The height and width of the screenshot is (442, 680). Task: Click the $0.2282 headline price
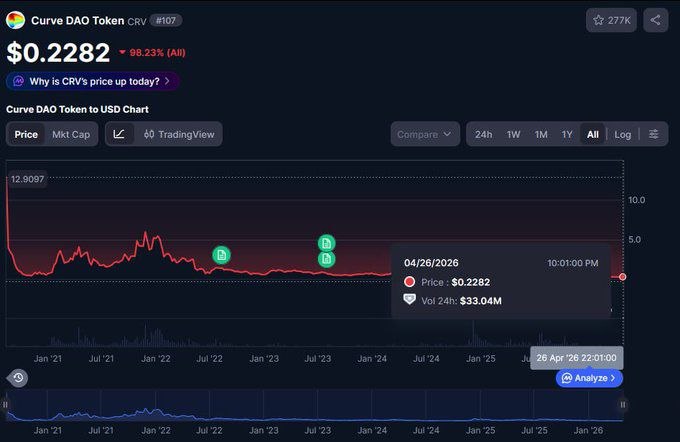click(x=58, y=52)
